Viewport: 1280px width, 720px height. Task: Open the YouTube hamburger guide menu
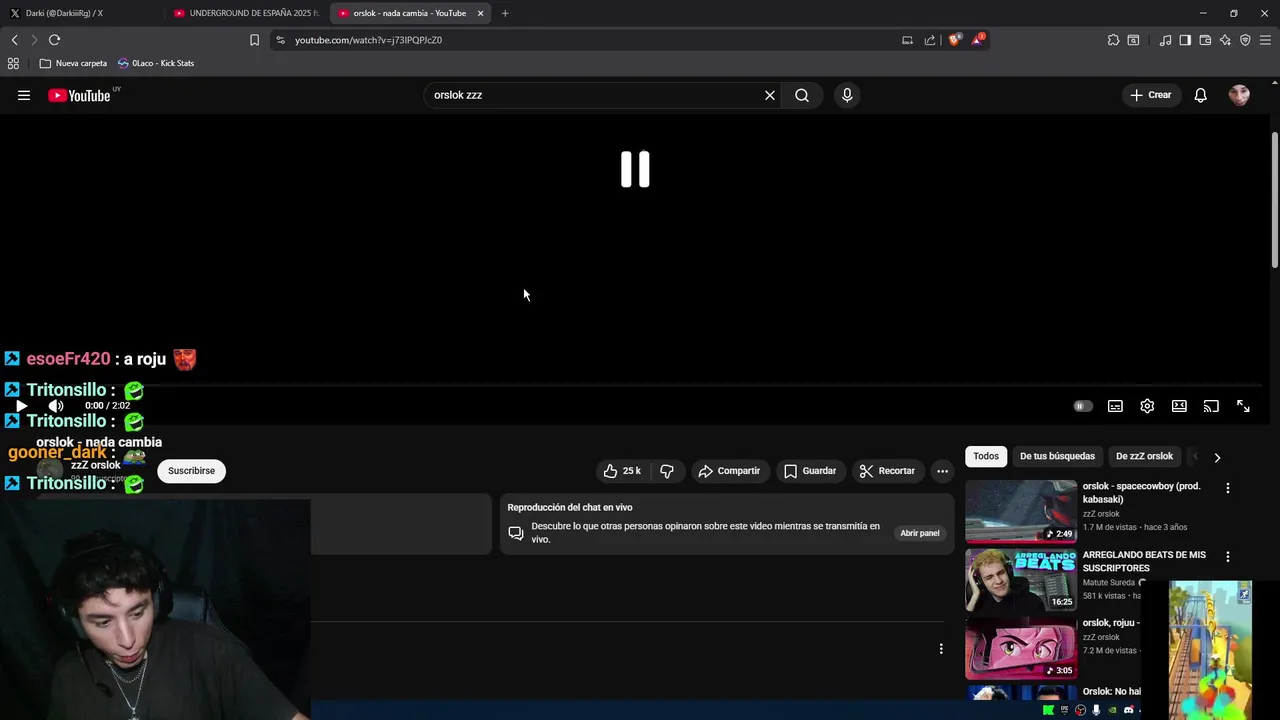(24, 95)
